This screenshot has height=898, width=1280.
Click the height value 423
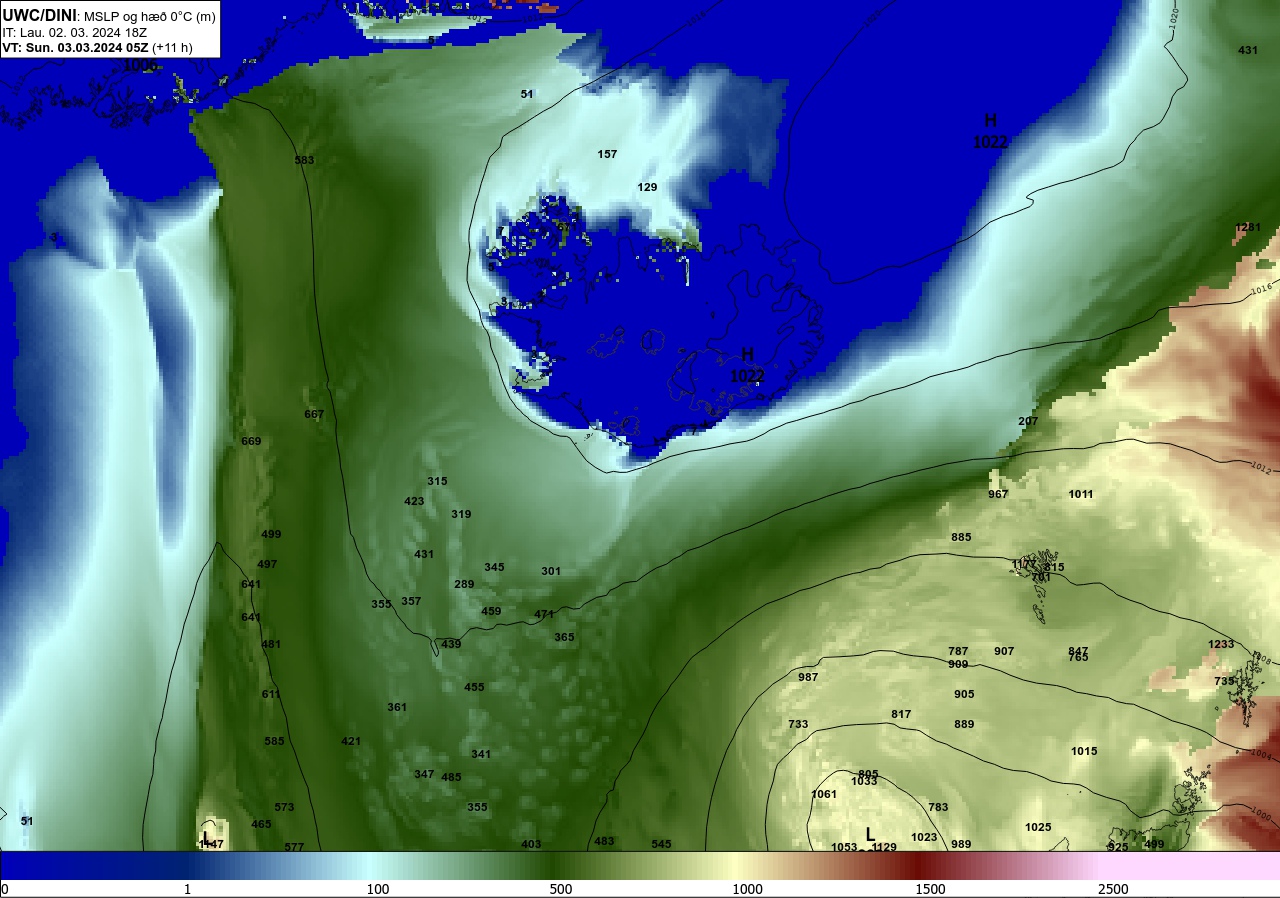[x=414, y=501]
